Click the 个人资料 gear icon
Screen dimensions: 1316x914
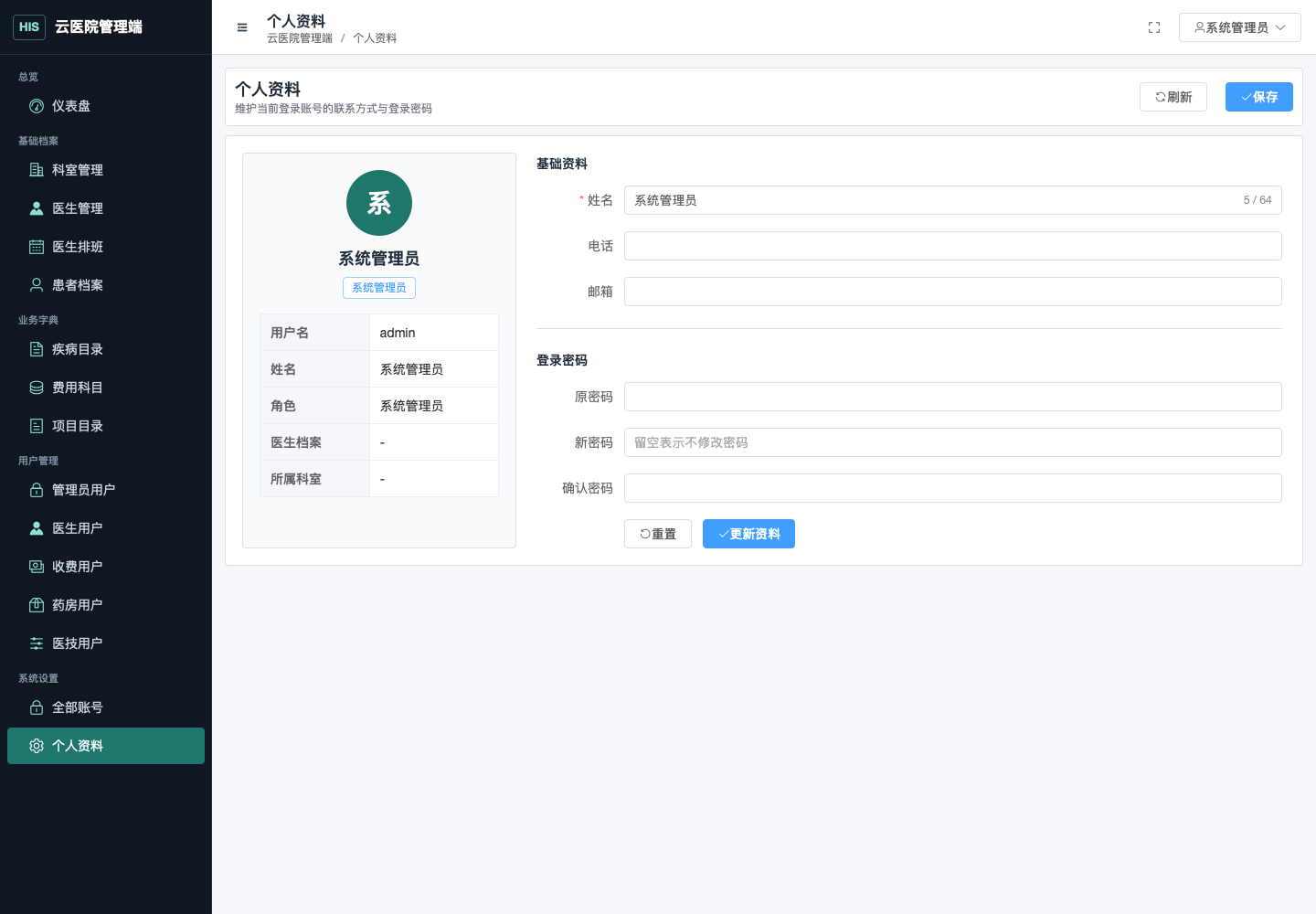click(37, 746)
